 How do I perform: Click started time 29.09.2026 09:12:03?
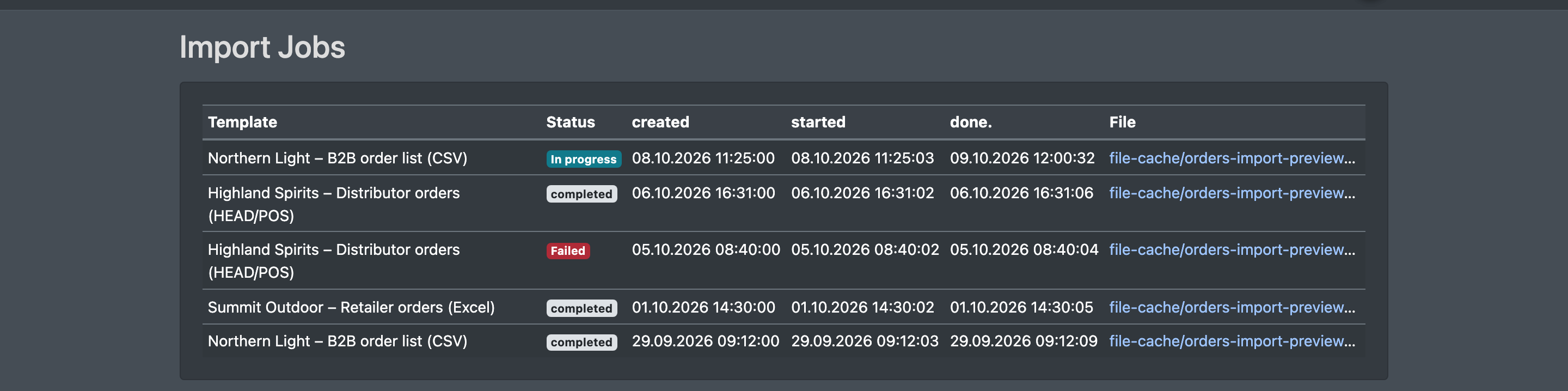click(x=865, y=341)
